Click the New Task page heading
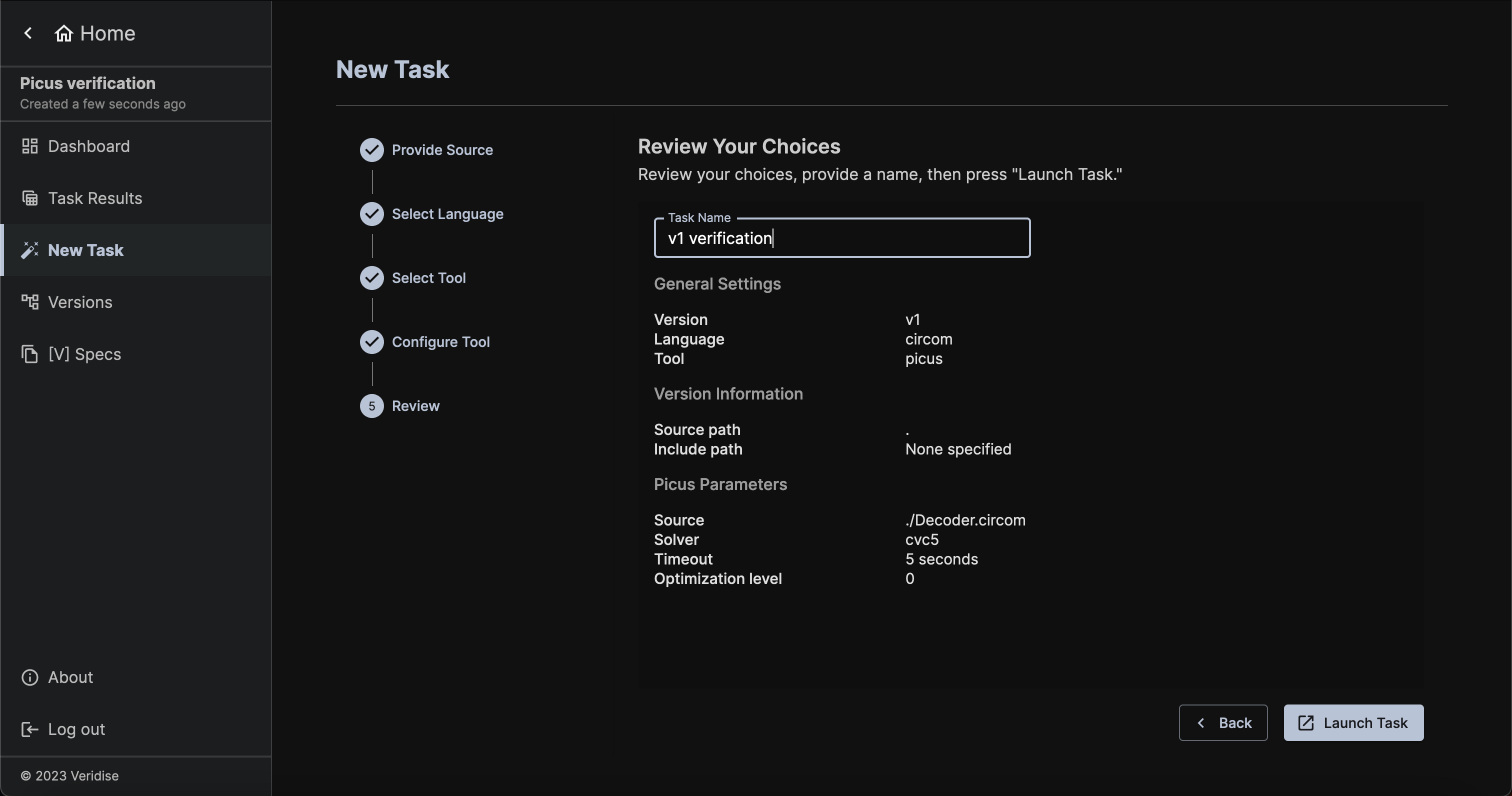 392,69
